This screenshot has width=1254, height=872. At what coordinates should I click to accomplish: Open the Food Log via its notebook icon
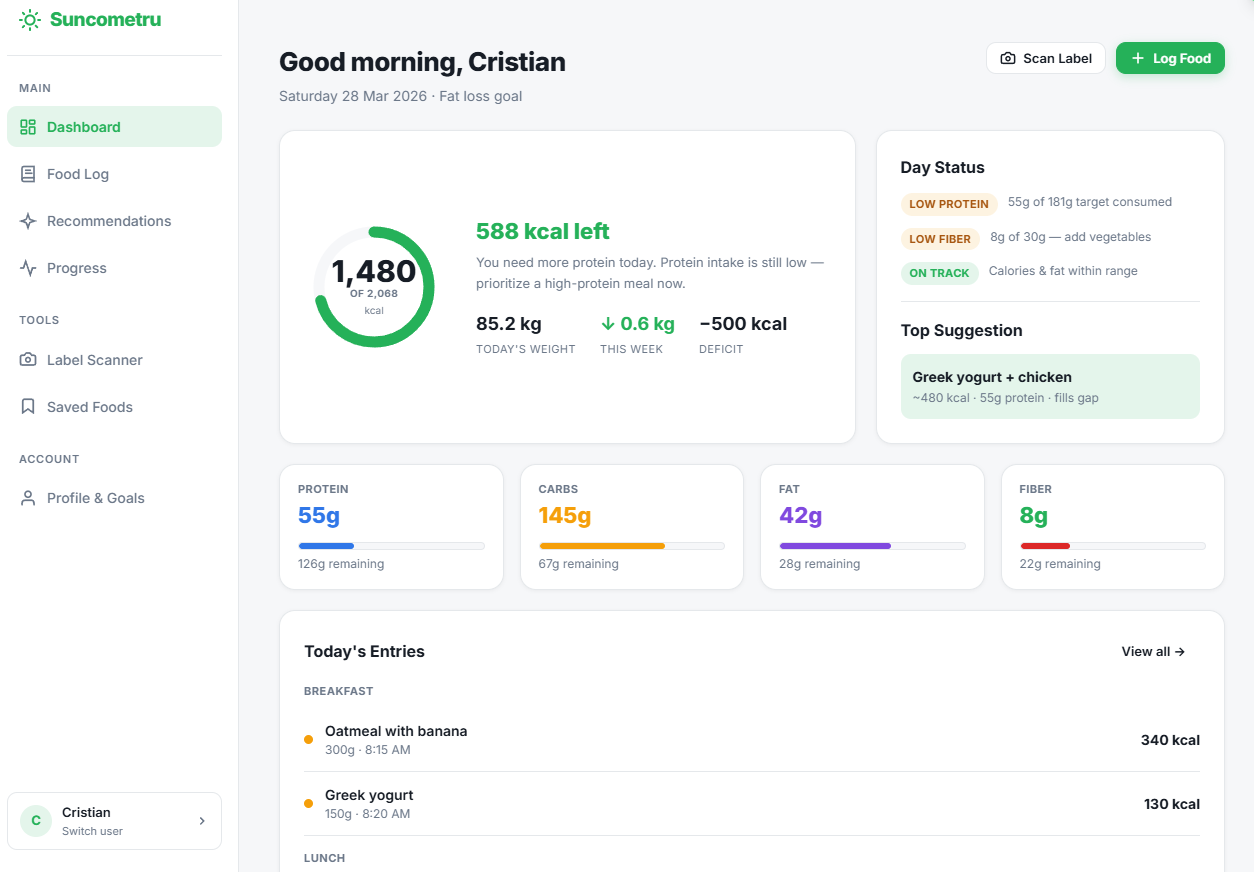pos(30,173)
